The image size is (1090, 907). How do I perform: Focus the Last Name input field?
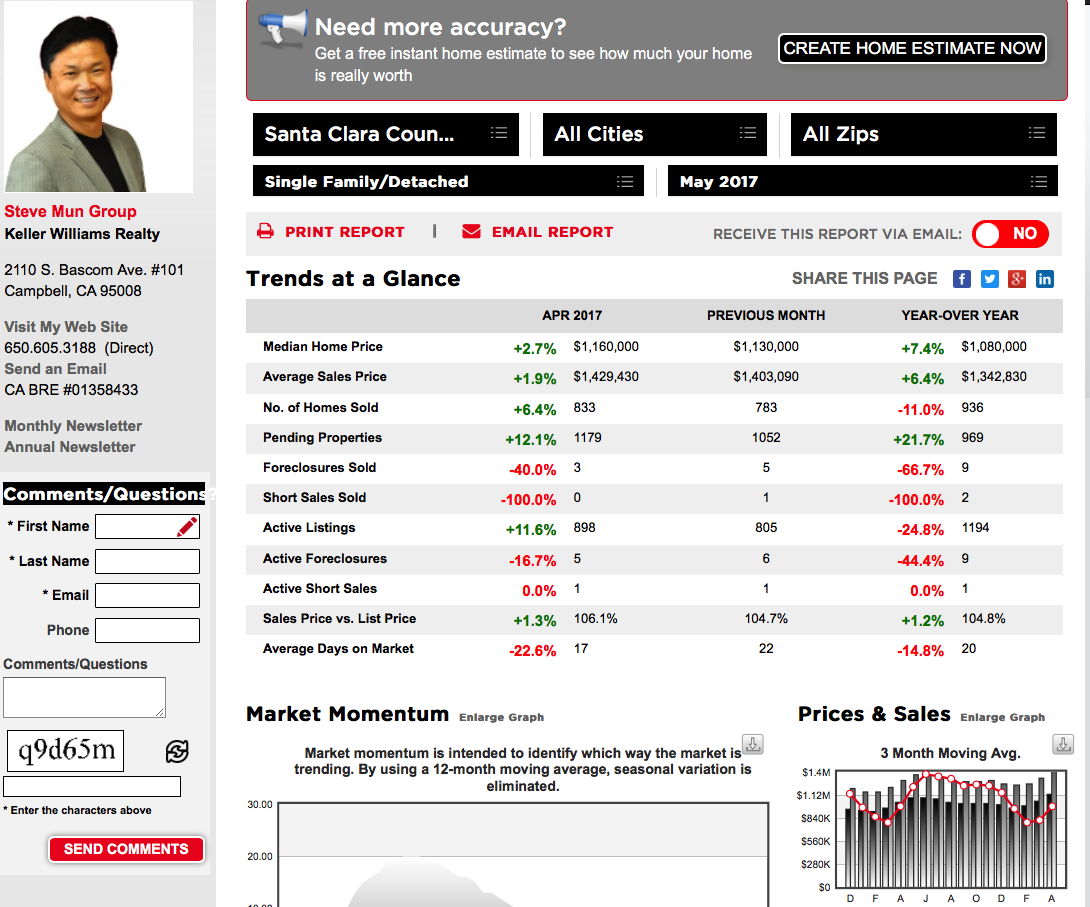point(147,562)
